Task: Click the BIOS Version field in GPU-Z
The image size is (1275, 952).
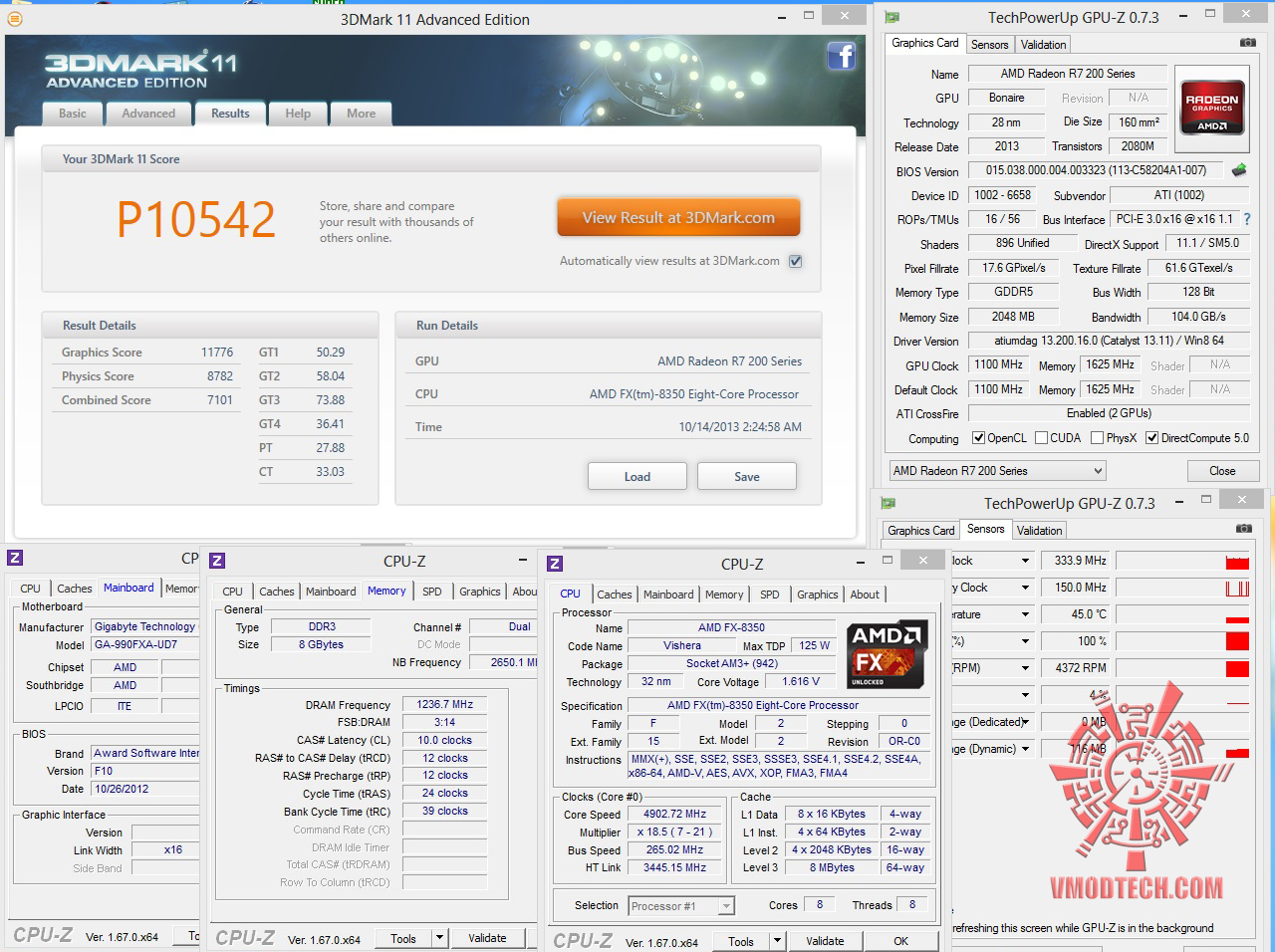Action: 1096,170
